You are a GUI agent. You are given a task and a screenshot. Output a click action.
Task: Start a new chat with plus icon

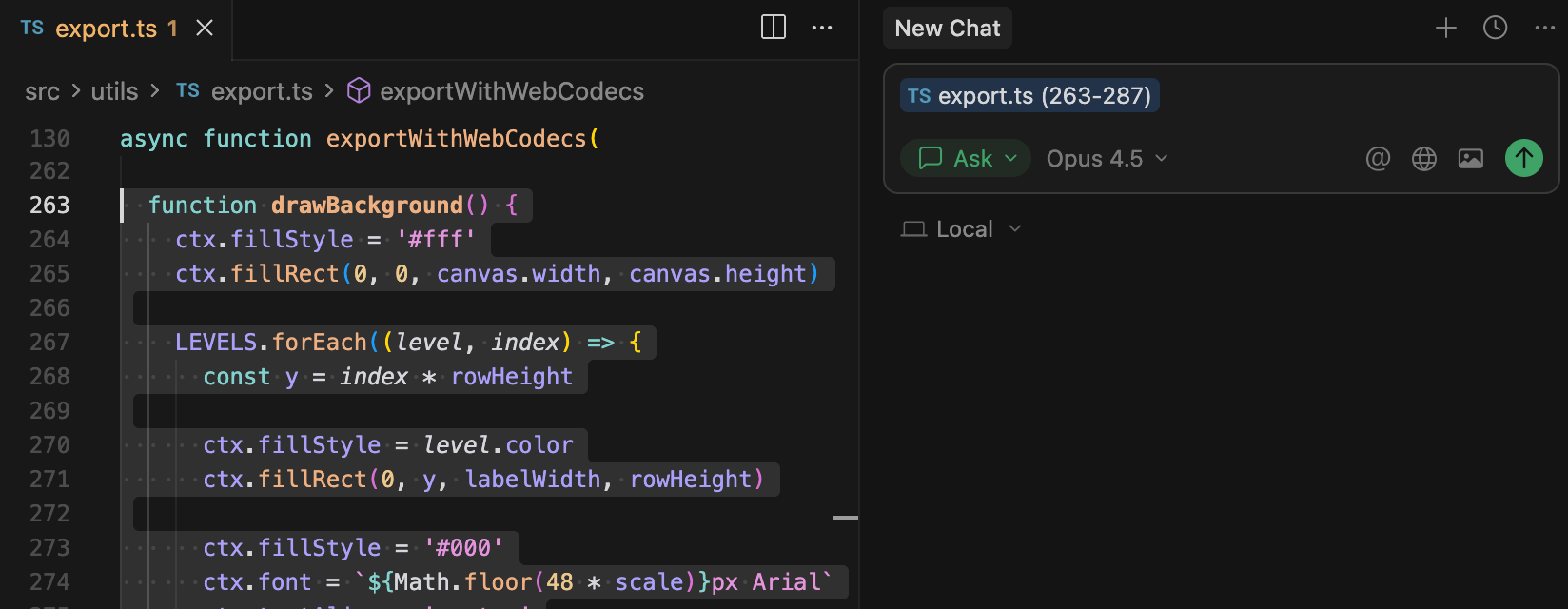1445,29
